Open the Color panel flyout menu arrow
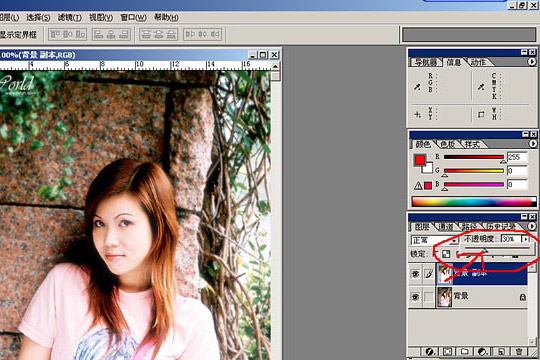This screenshot has width=540, height=360. point(532,143)
